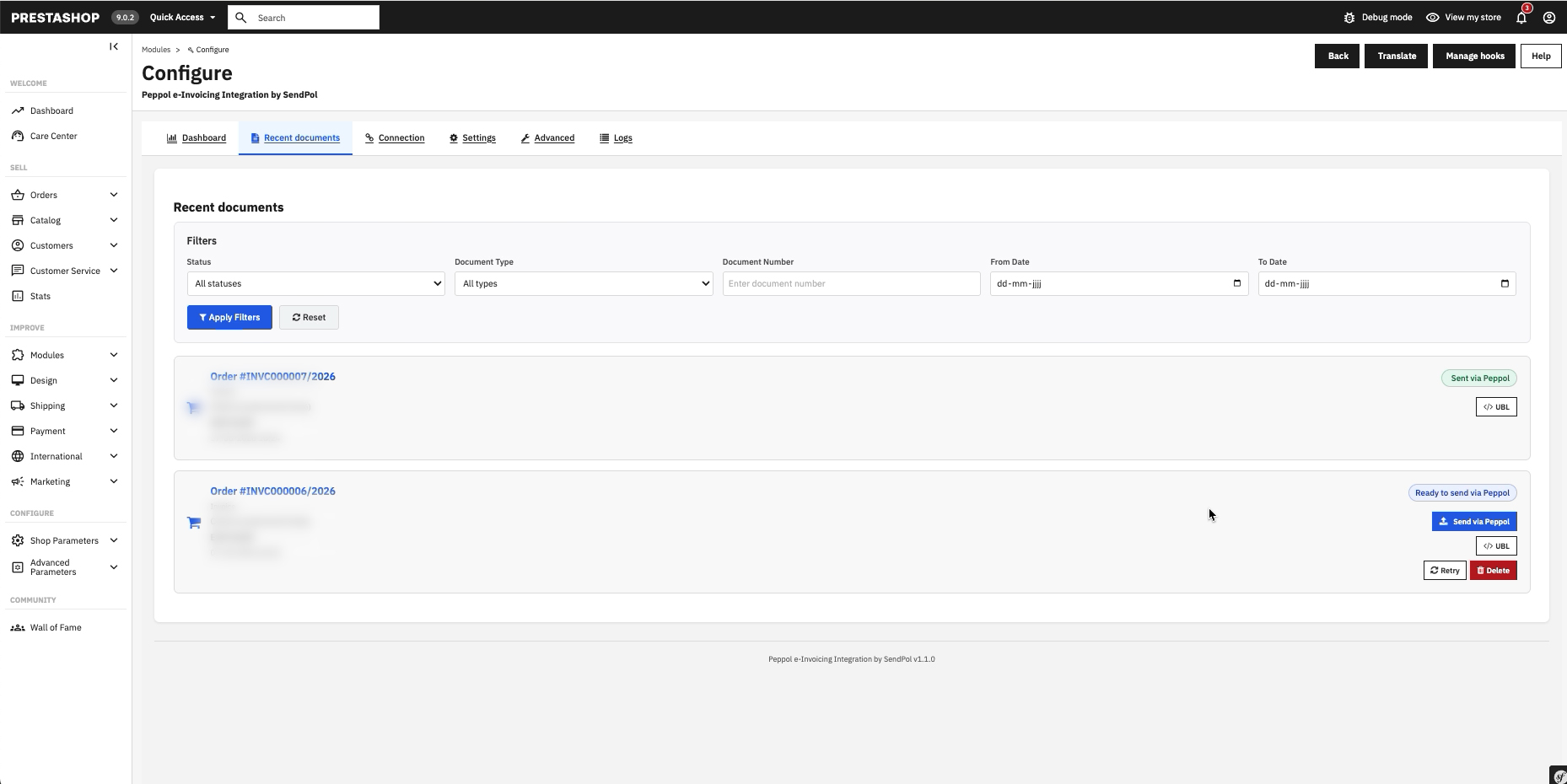The image size is (1567, 784).
Task: Click the red Delete button
Action: [1494, 571]
